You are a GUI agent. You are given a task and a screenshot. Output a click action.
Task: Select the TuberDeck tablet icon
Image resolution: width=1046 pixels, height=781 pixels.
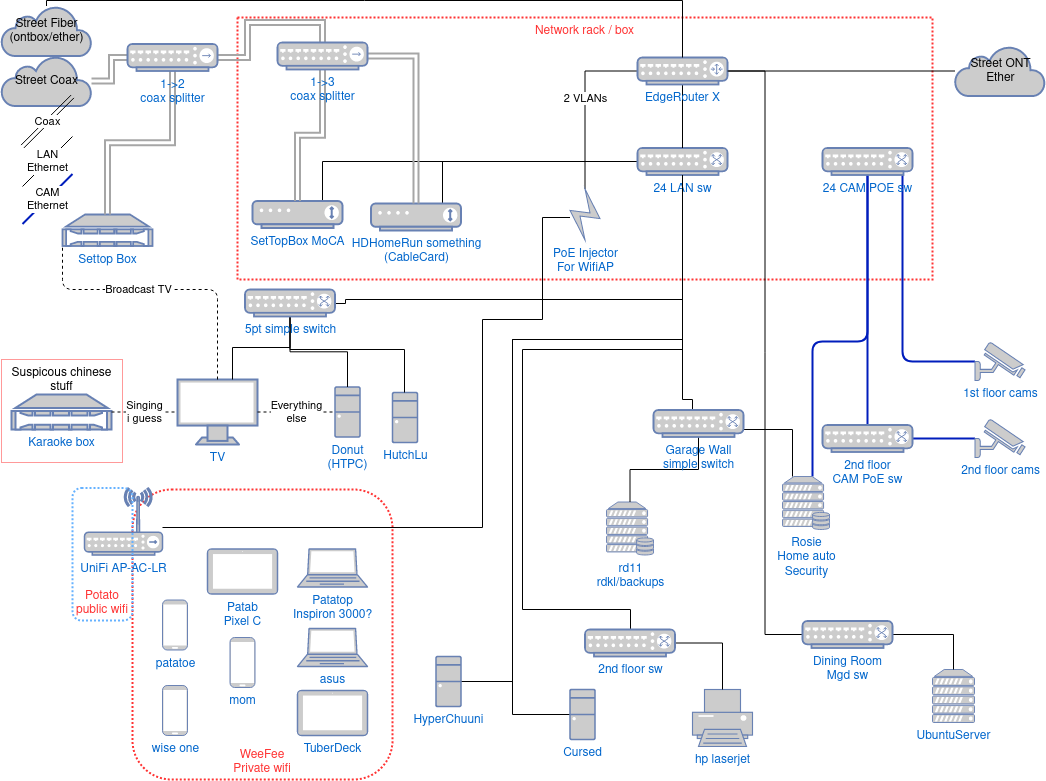(x=332, y=713)
